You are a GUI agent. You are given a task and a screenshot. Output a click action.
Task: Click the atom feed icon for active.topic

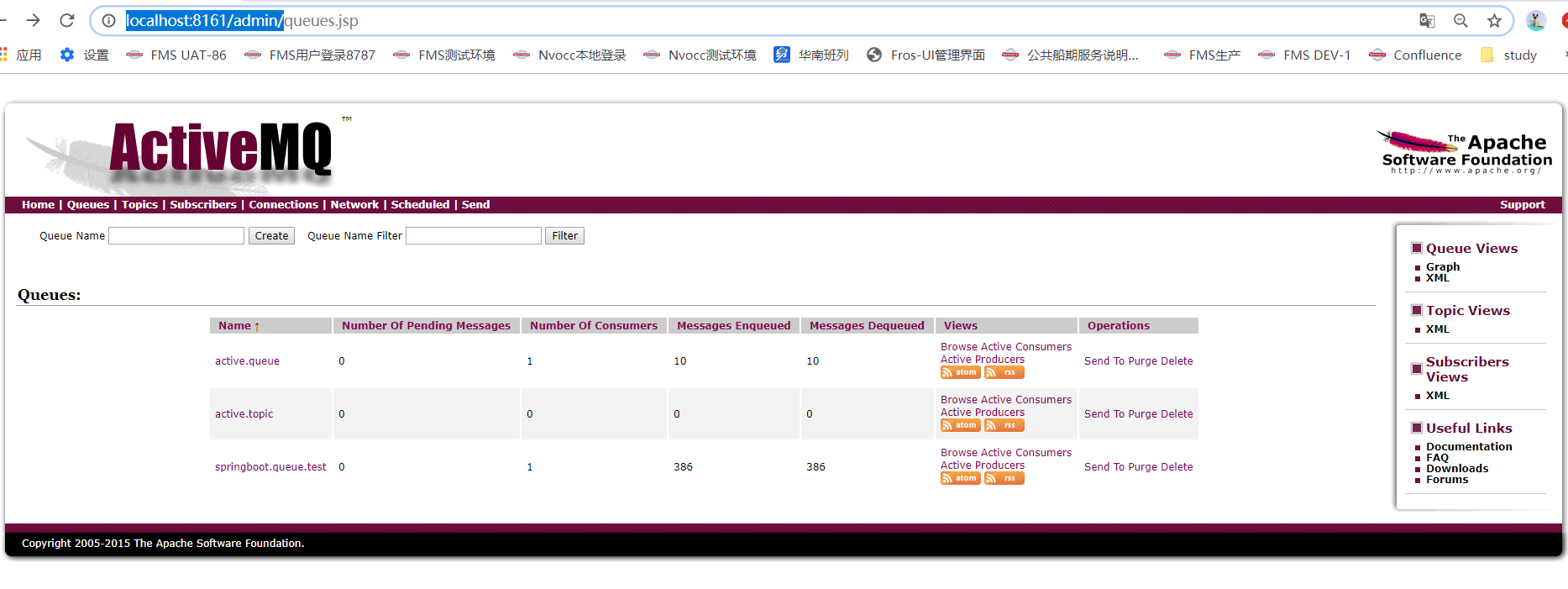[960, 425]
